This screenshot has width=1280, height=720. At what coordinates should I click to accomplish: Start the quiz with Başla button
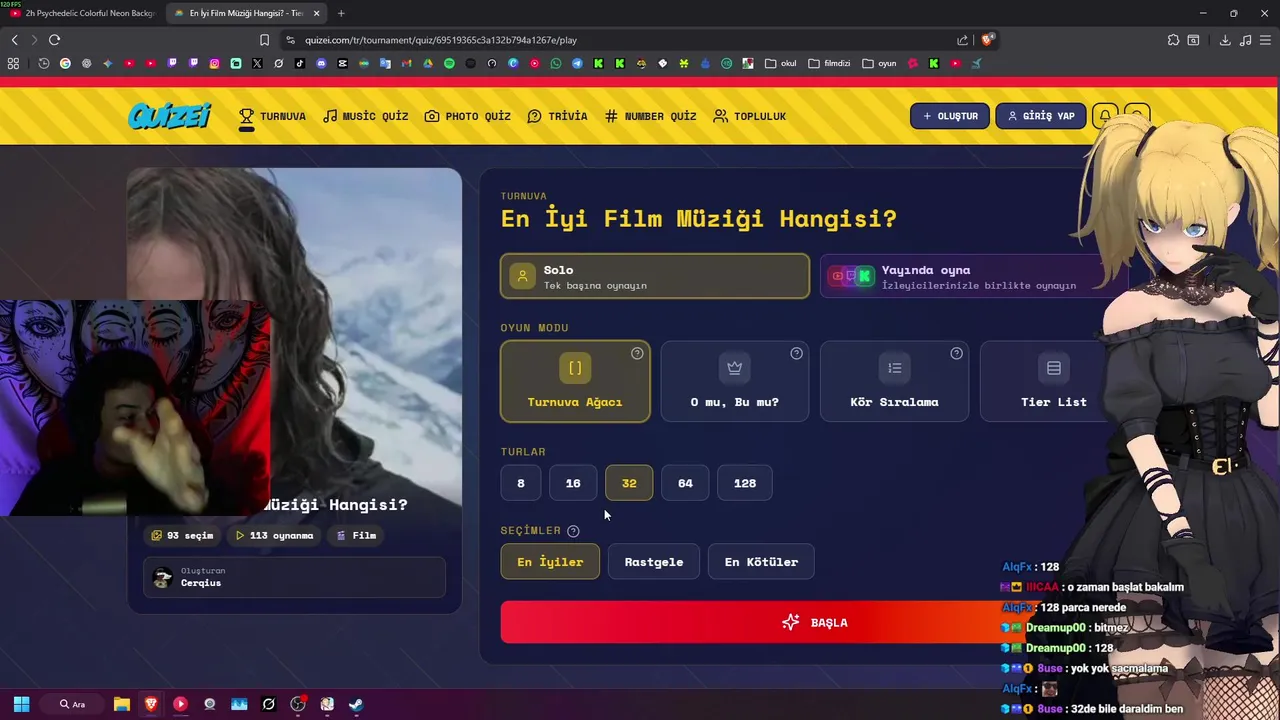[814, 622]
